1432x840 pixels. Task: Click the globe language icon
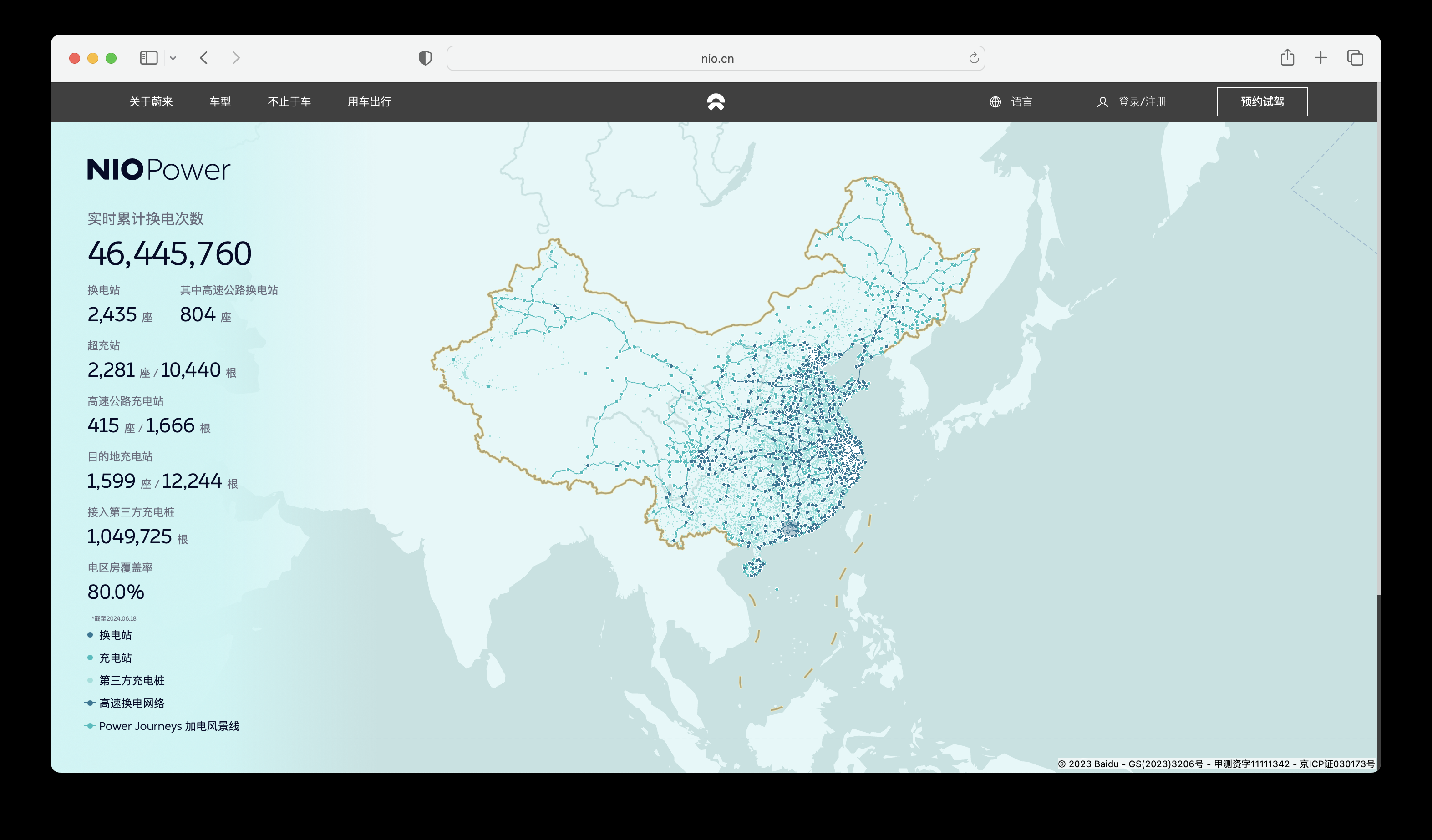click(x=995, y=101)
